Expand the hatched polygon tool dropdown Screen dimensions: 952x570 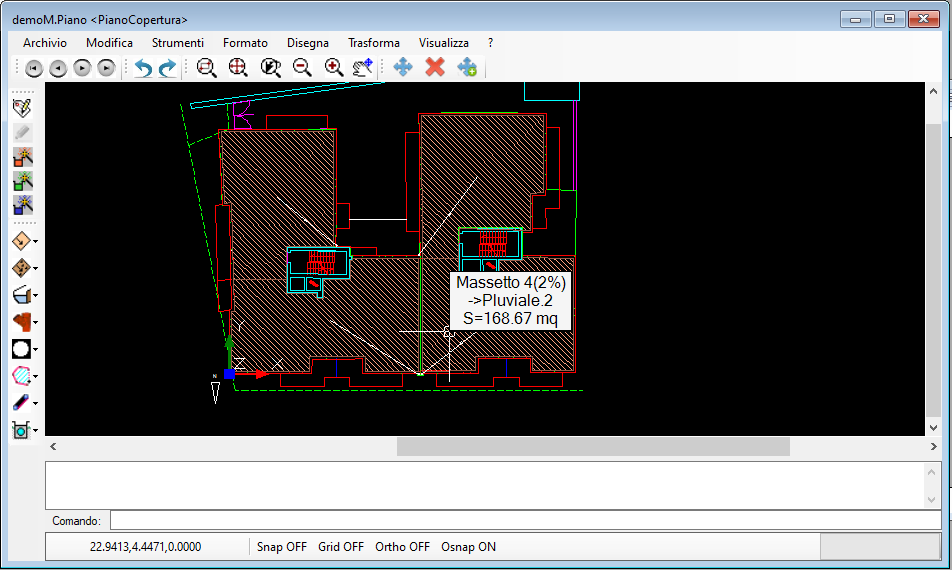click(35, 376)
